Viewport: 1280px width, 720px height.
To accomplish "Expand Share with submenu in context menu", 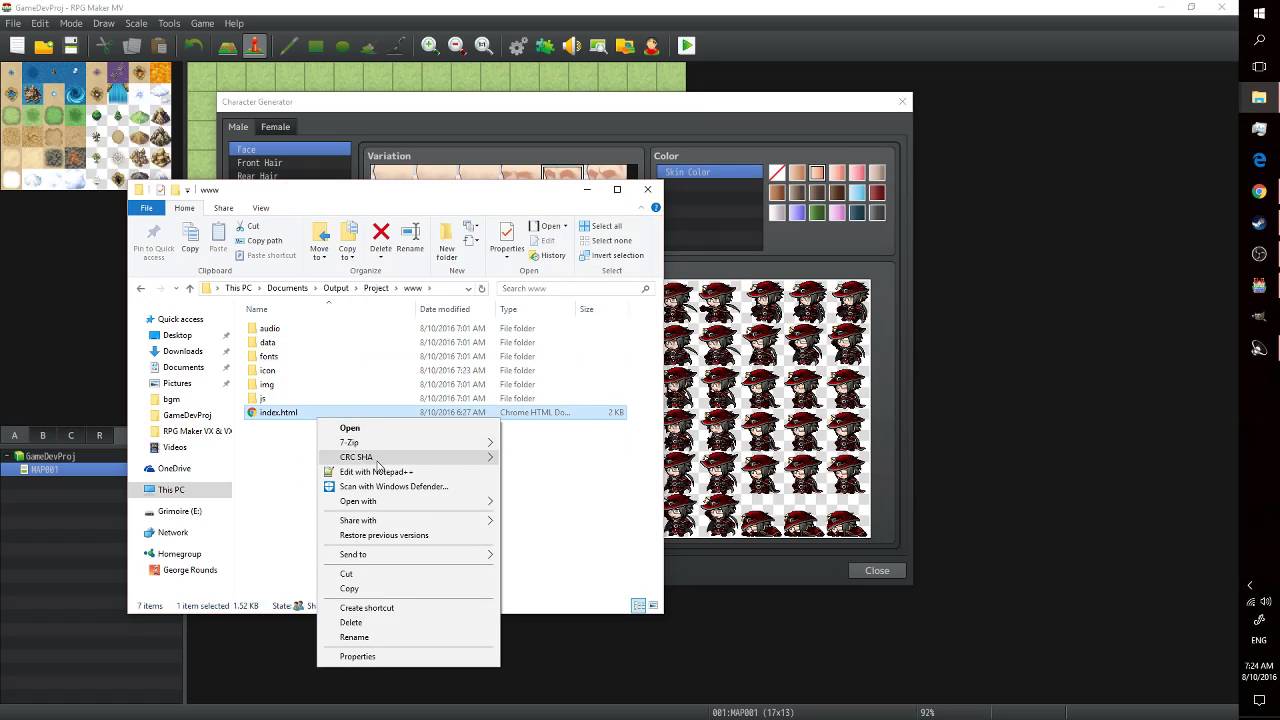I will 408,520.
